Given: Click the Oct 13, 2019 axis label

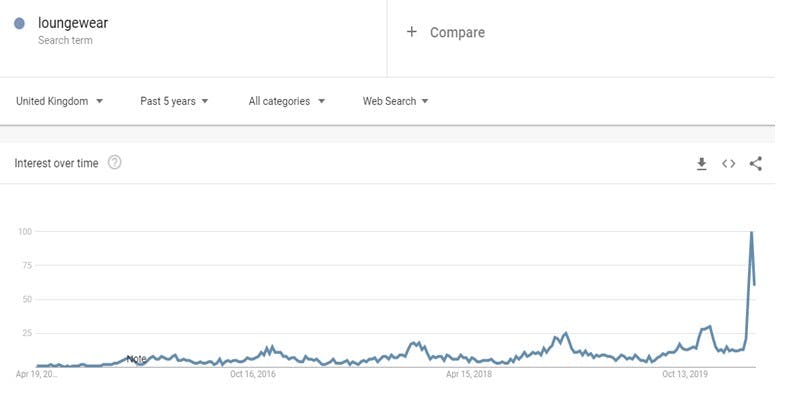Looking at the screenshot, I should point(685,375).
